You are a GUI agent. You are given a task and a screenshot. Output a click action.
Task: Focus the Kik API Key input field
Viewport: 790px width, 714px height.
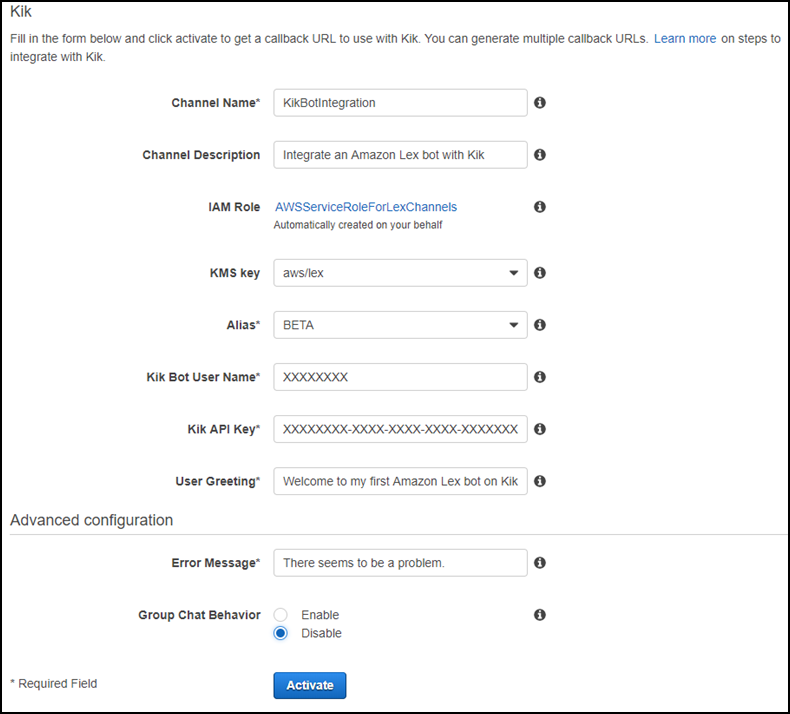tap(400, 429)
